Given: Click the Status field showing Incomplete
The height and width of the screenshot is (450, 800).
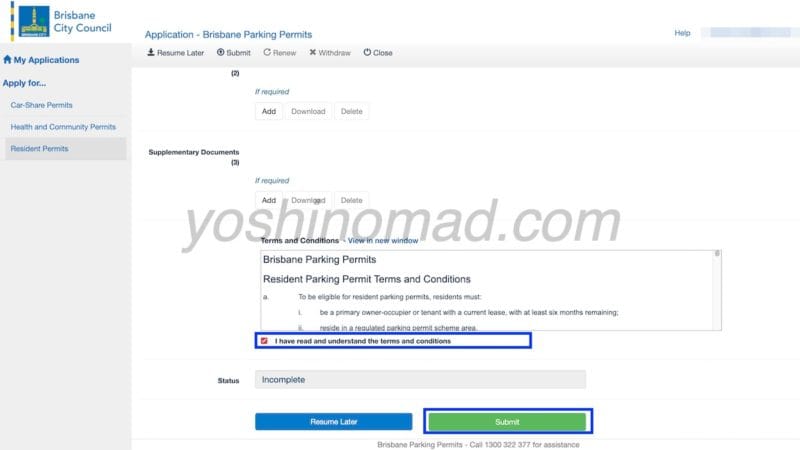Looking at the screenshot, I should 420,380.
